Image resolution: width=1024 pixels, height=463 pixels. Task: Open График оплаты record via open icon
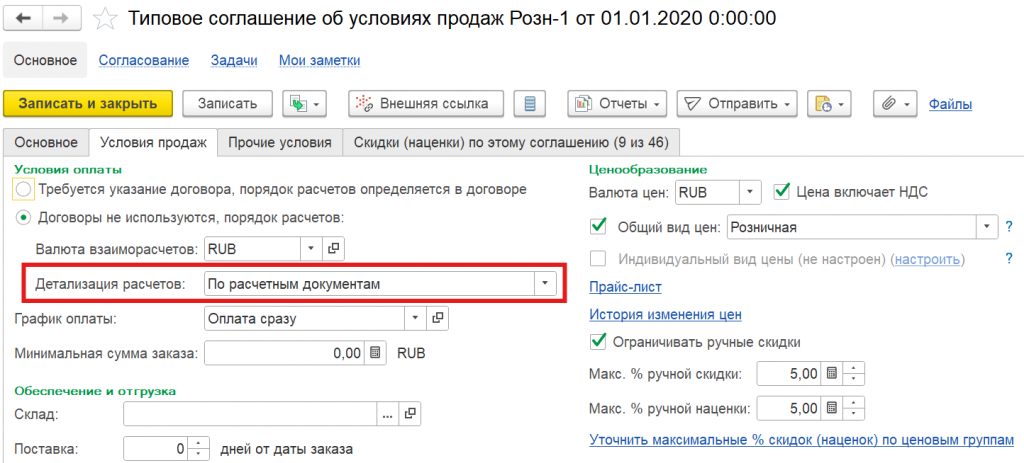pos(437,319)
